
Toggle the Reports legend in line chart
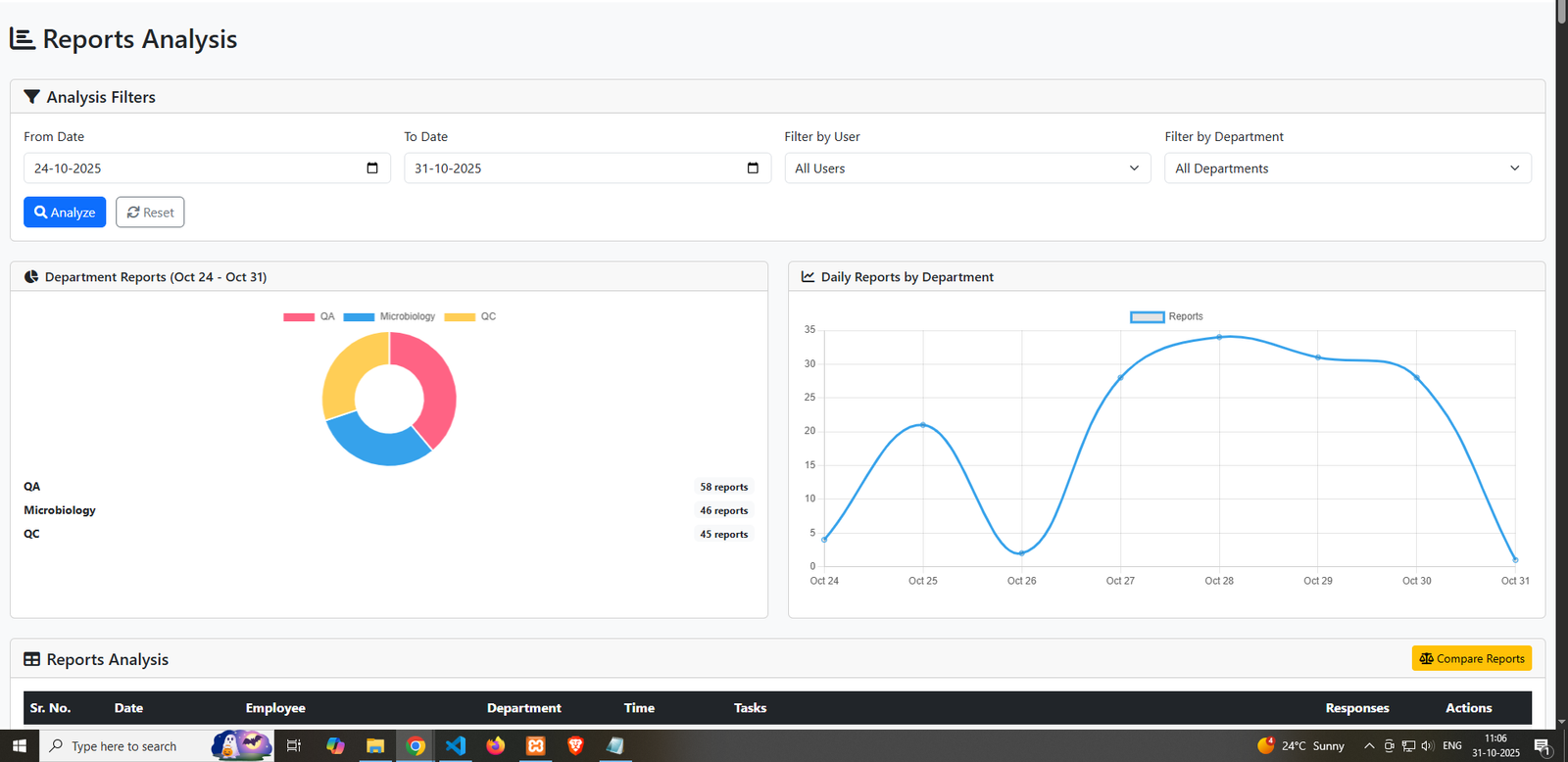tap(1166, 316)
